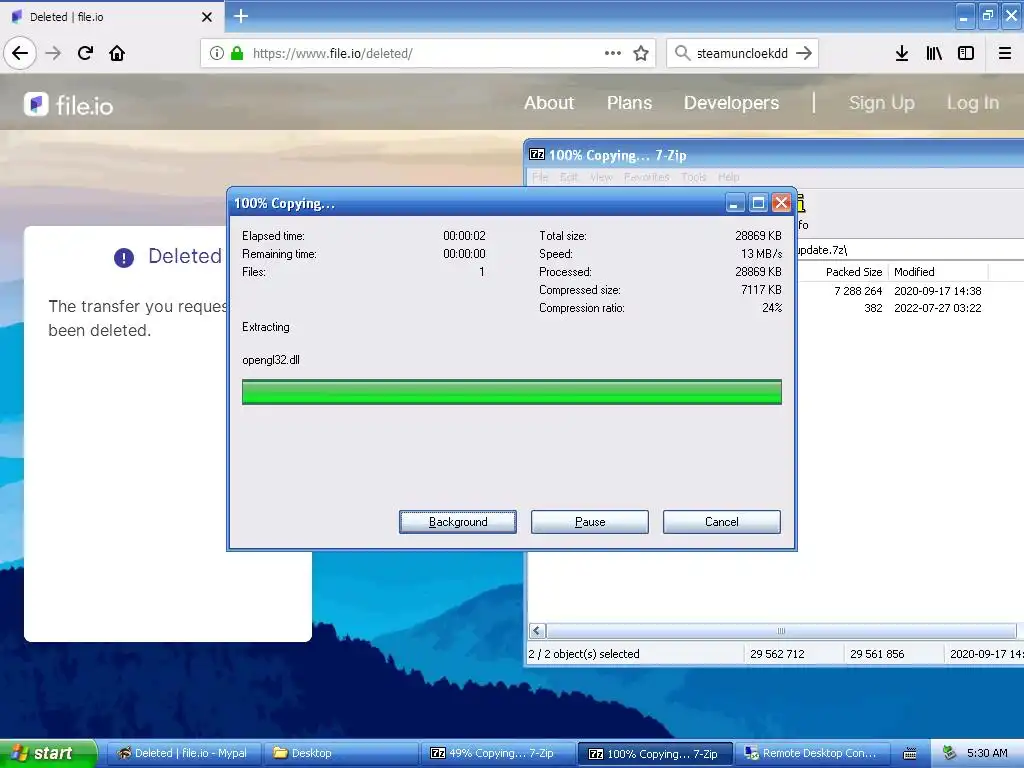This screenshot has width=1024, height=768.
Task: Open the Windows Start menu
Action: pyautogui.click(x=48, y=753)
